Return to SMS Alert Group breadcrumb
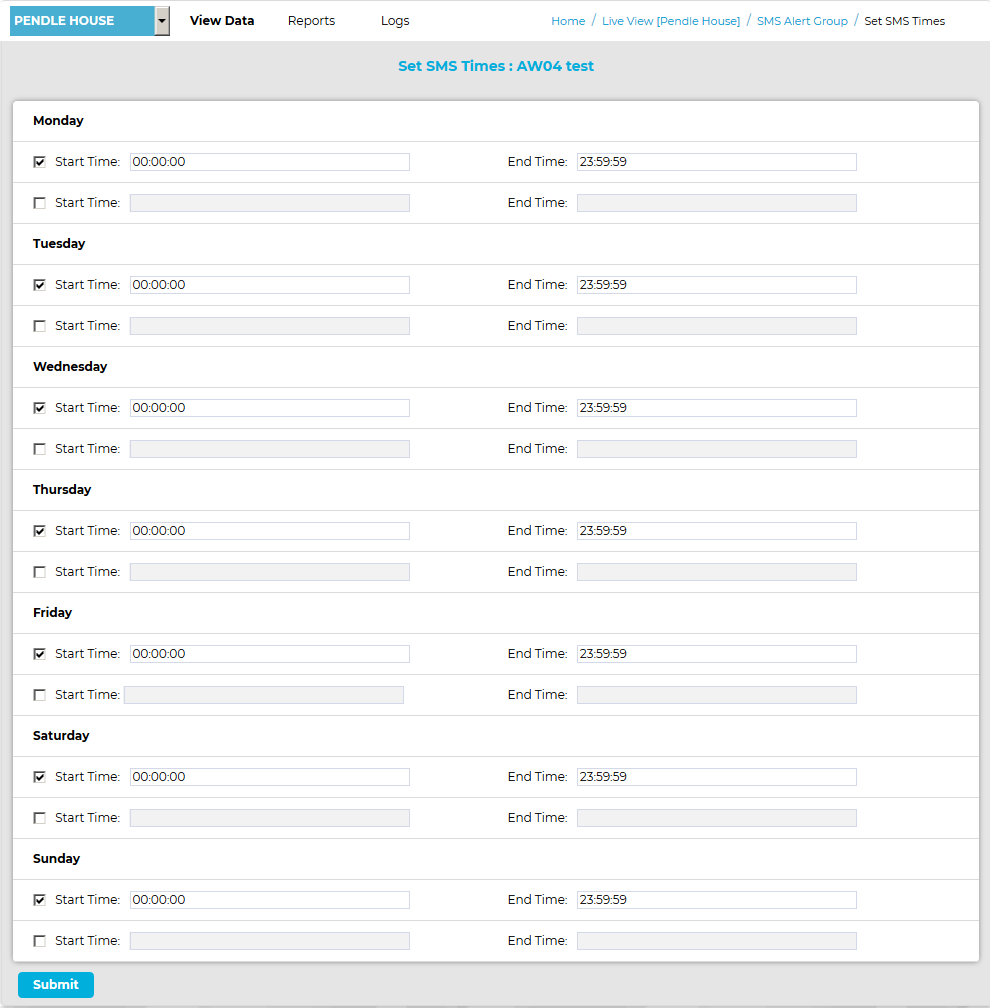The height and width of the screenshot is (1008, 990). coord(802,21)
